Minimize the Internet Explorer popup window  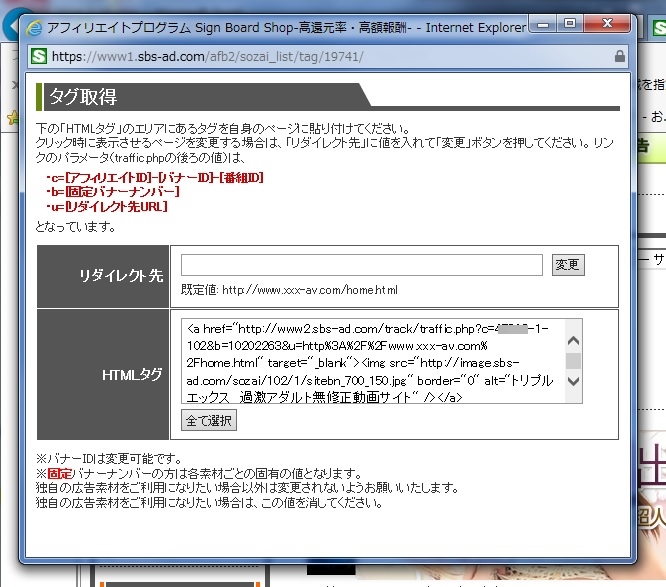542,24
